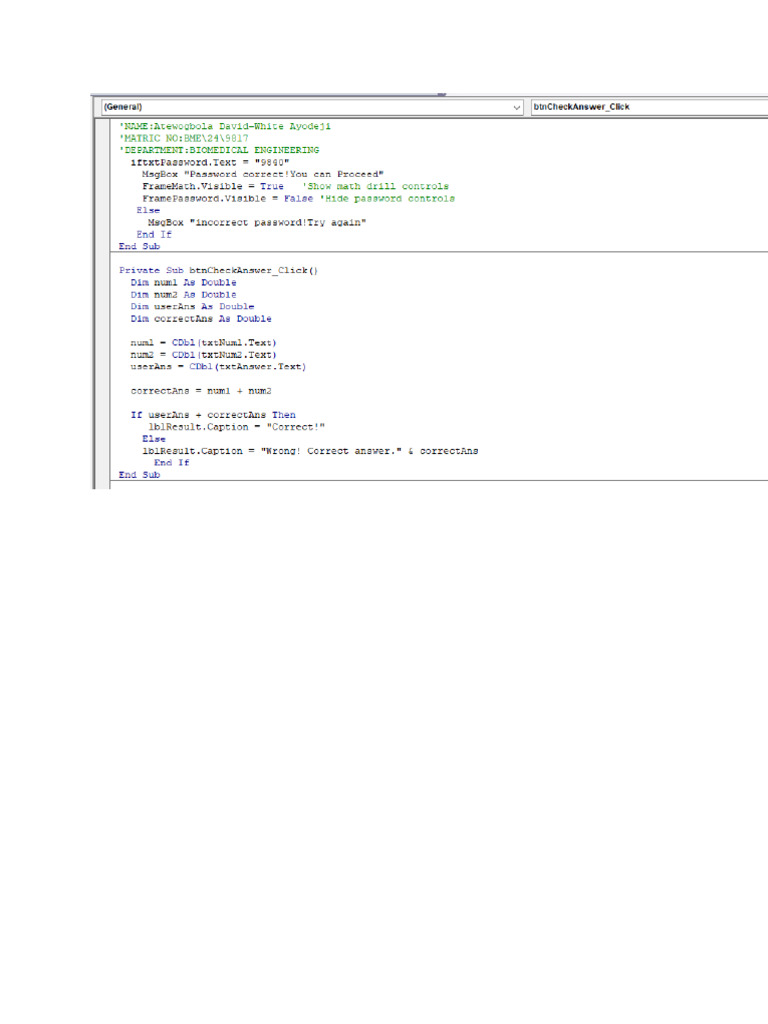Screen dimensions: 768x1024
Task: Click the lblResult.Caption = "Correct!" line
Action: pos(236,427)
